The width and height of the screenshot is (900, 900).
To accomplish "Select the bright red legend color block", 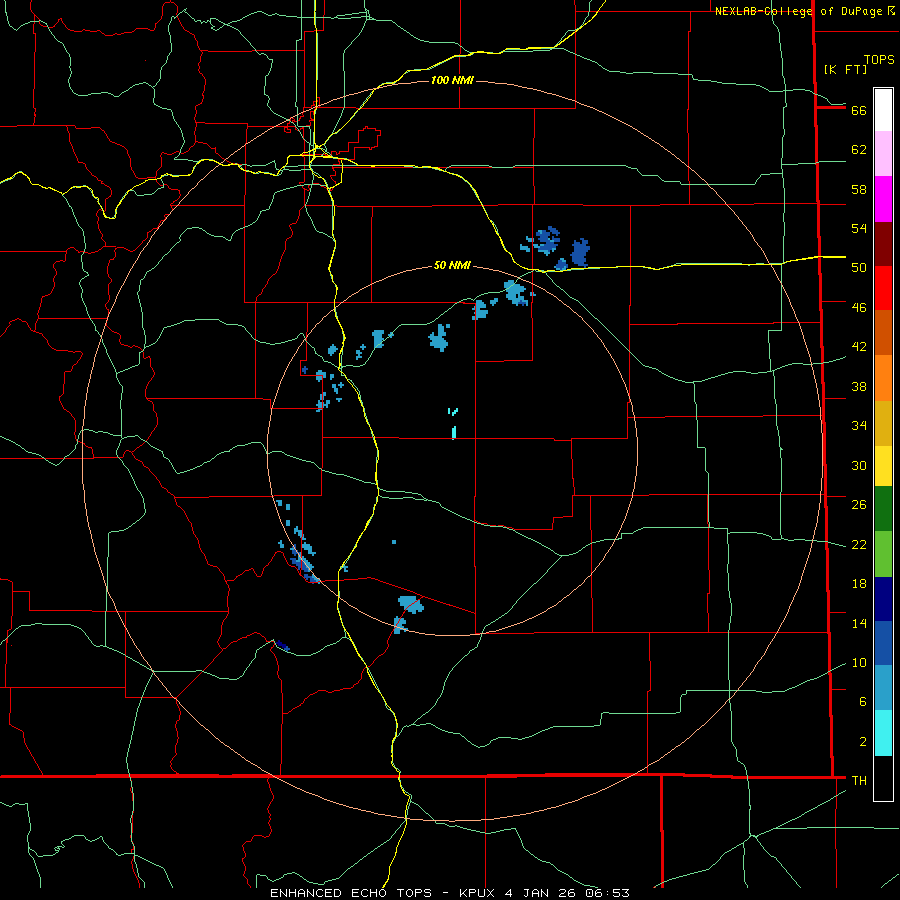I will point(883,288).
